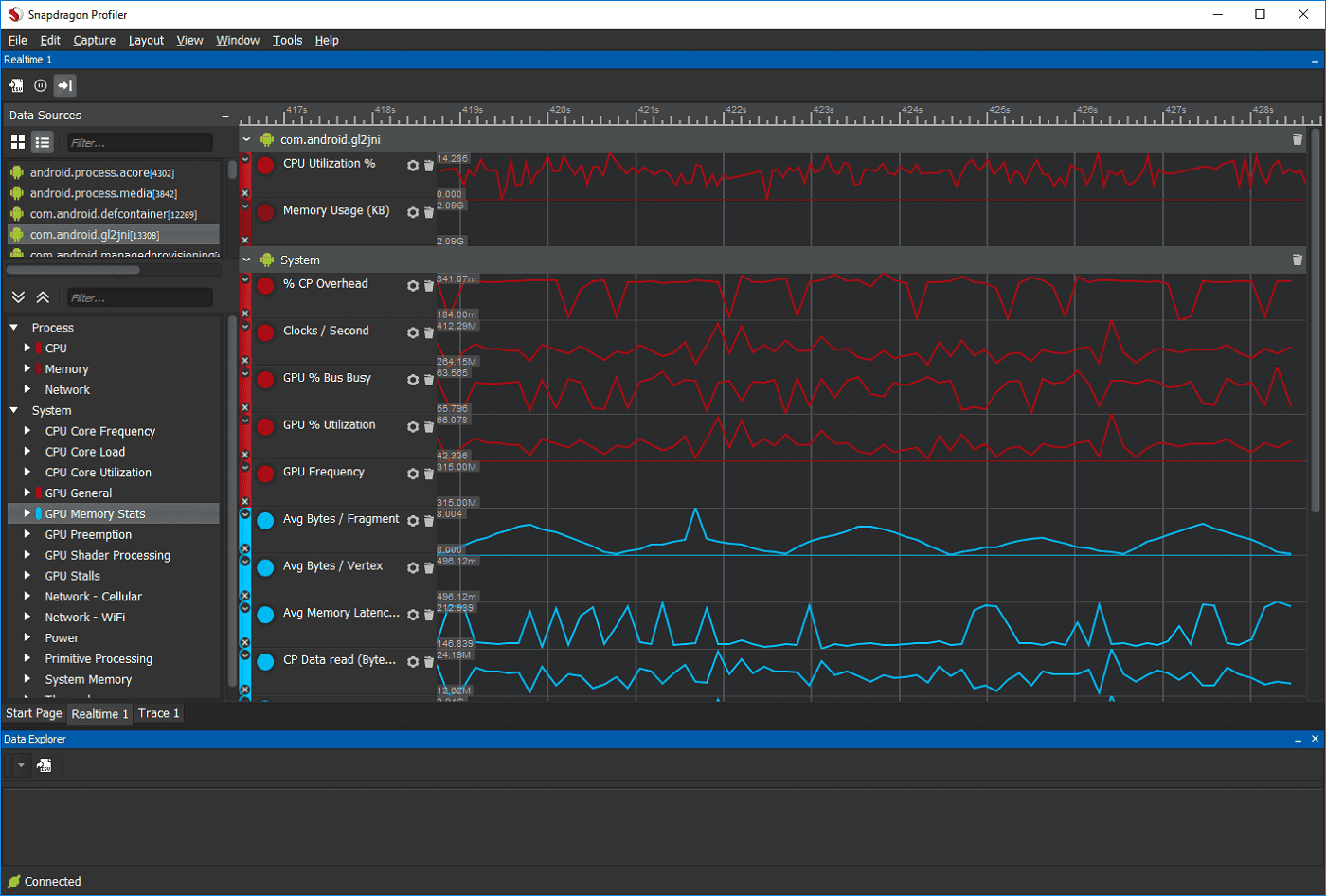Collapse the com.android.gl2jni graph group
Viewport: 1326px width, 896px height.
(x=246, y=139)
